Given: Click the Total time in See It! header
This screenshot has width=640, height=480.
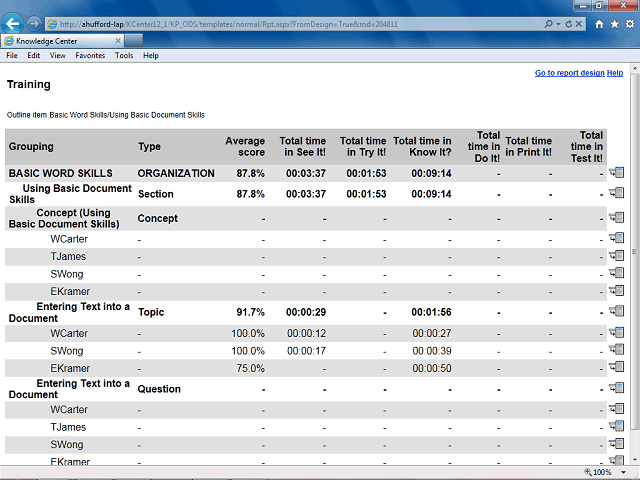Looking at the screenshot, I should (x=302, y=147).
